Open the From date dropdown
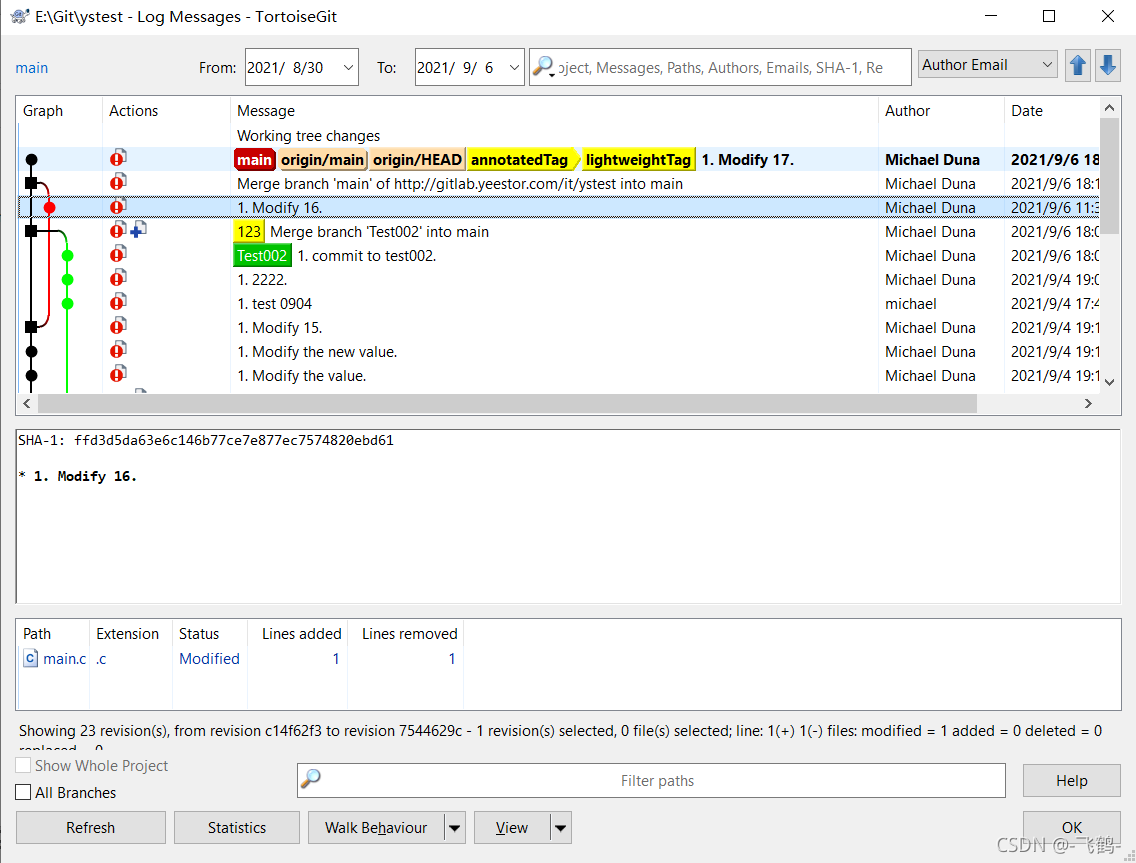Image resolution: width=1136 pixels, height=863 pixels. [348, 67]
